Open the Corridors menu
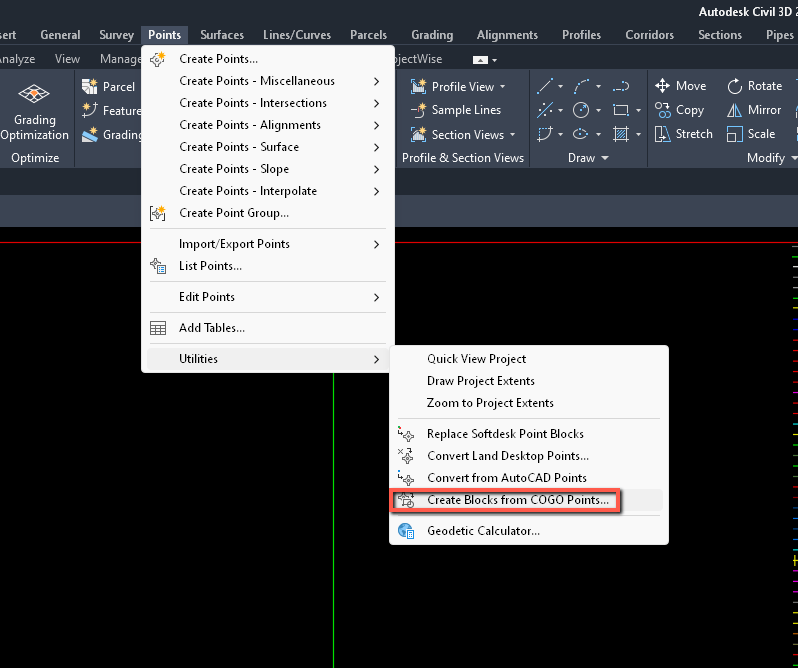The height and width of the screenshot is (668, 798). click(649, 35)
